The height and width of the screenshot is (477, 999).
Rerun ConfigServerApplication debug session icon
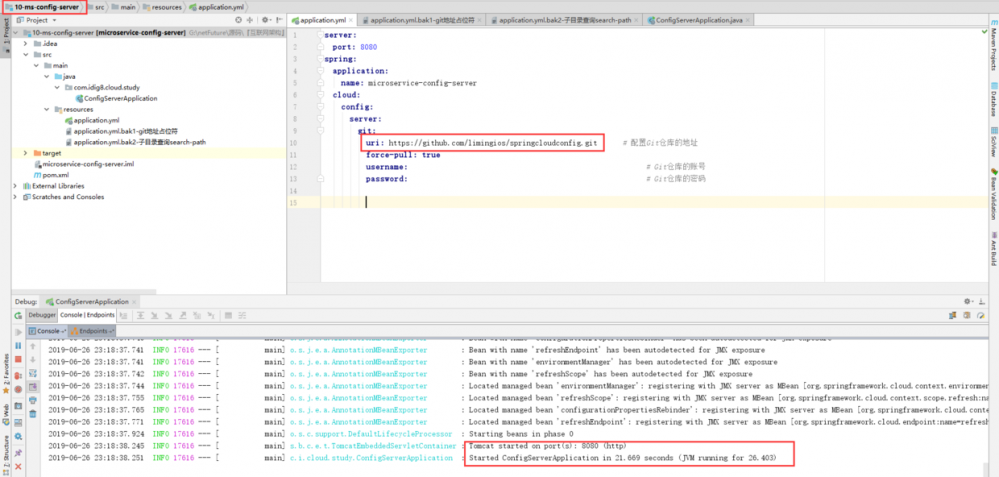pyautogui.click(x=18, y=316)
